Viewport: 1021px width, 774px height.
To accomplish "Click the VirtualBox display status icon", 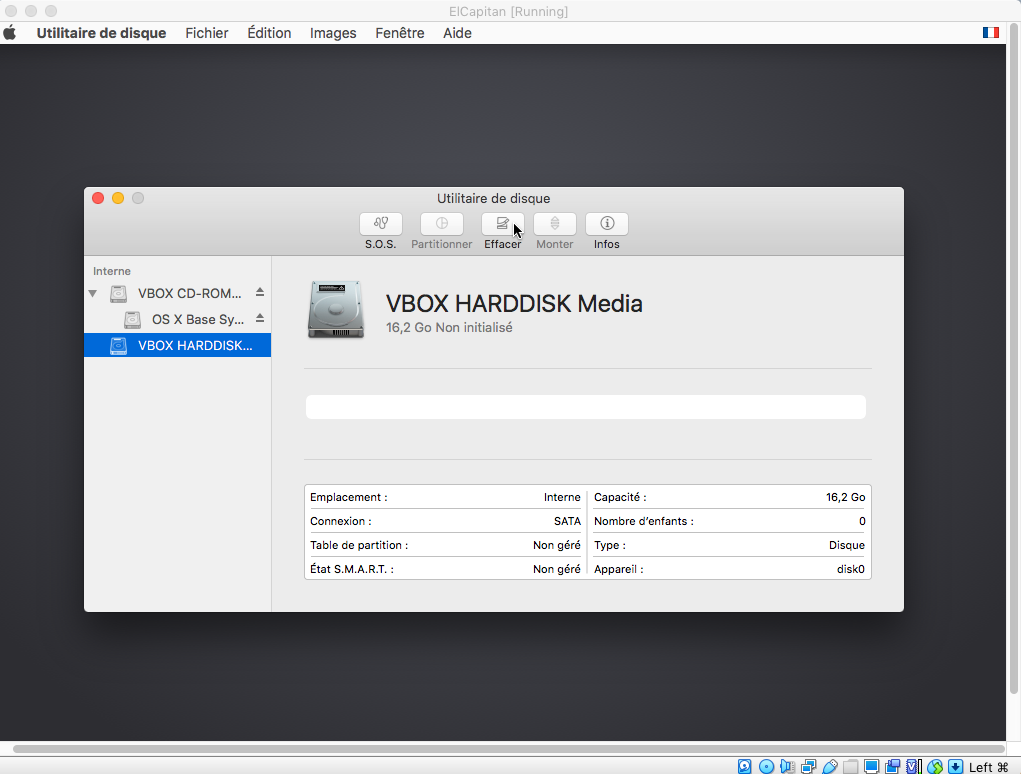I will point(872,767).
